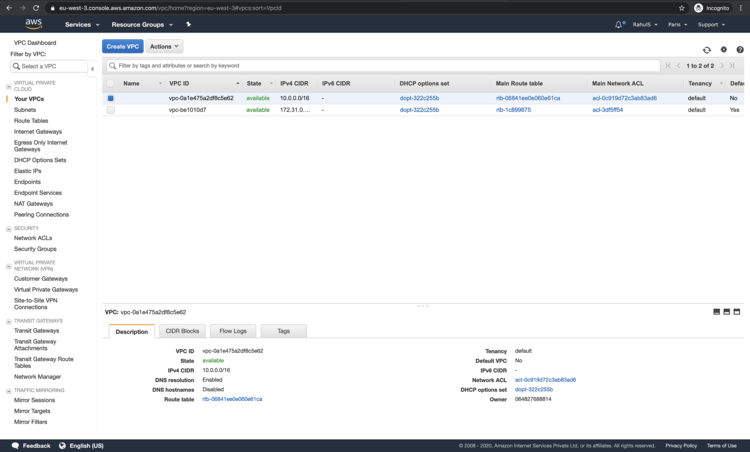
Task: Open Route table link in Description panel
Action: [232, 399]
